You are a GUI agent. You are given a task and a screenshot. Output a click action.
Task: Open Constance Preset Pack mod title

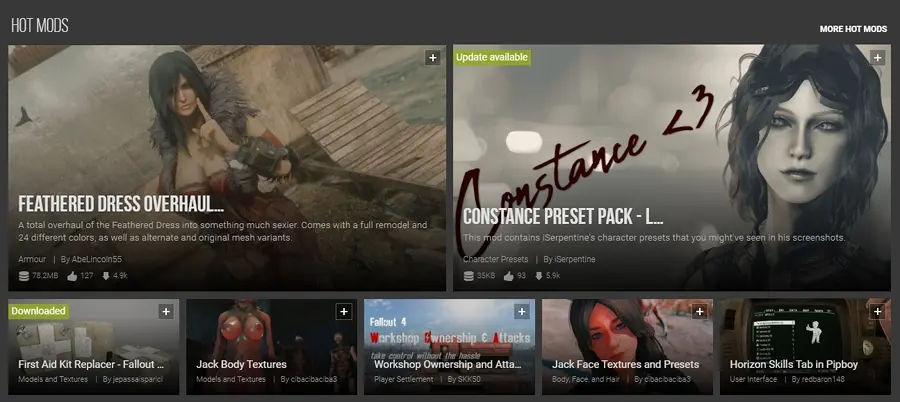[x=563, y=217]
